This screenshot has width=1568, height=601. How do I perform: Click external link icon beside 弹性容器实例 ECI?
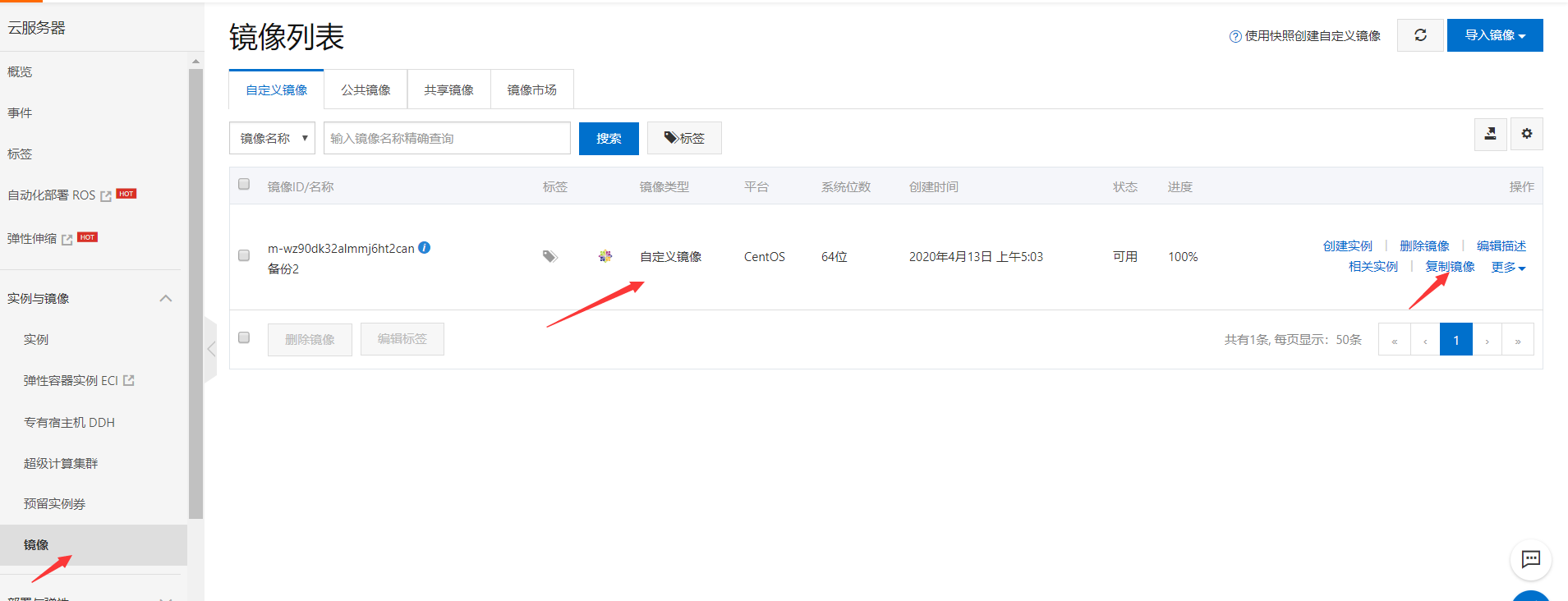[128, 380]
